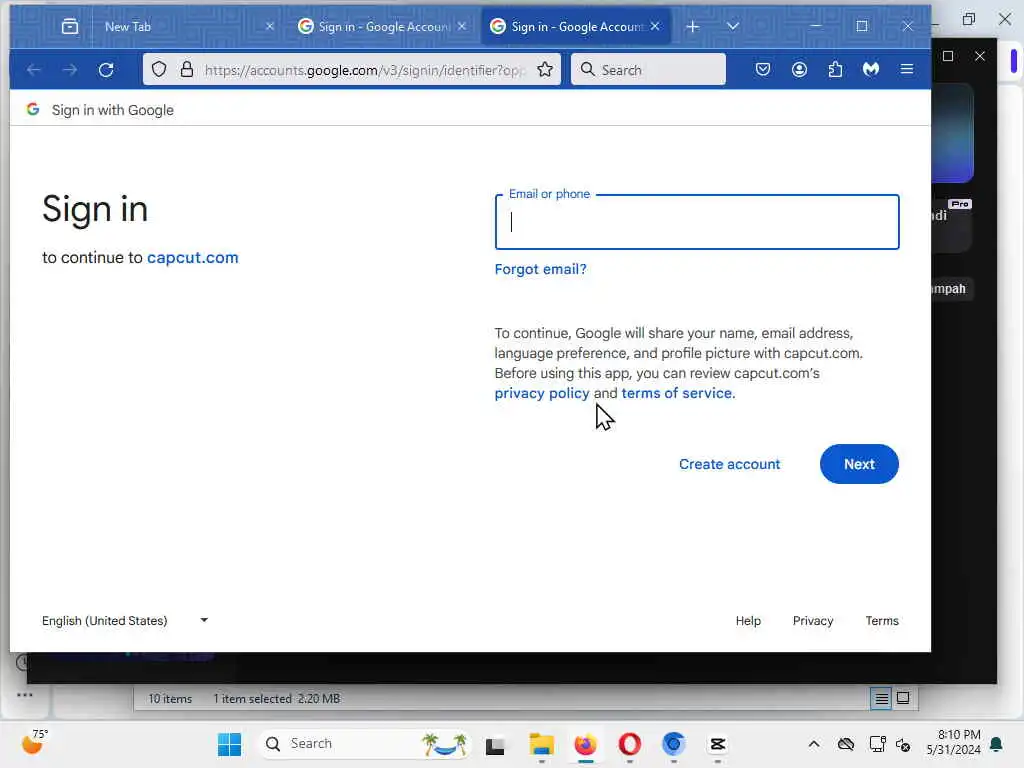Open OneDrive cloud tray icon
Viewport: 1024px width, 768px height.
846,744
